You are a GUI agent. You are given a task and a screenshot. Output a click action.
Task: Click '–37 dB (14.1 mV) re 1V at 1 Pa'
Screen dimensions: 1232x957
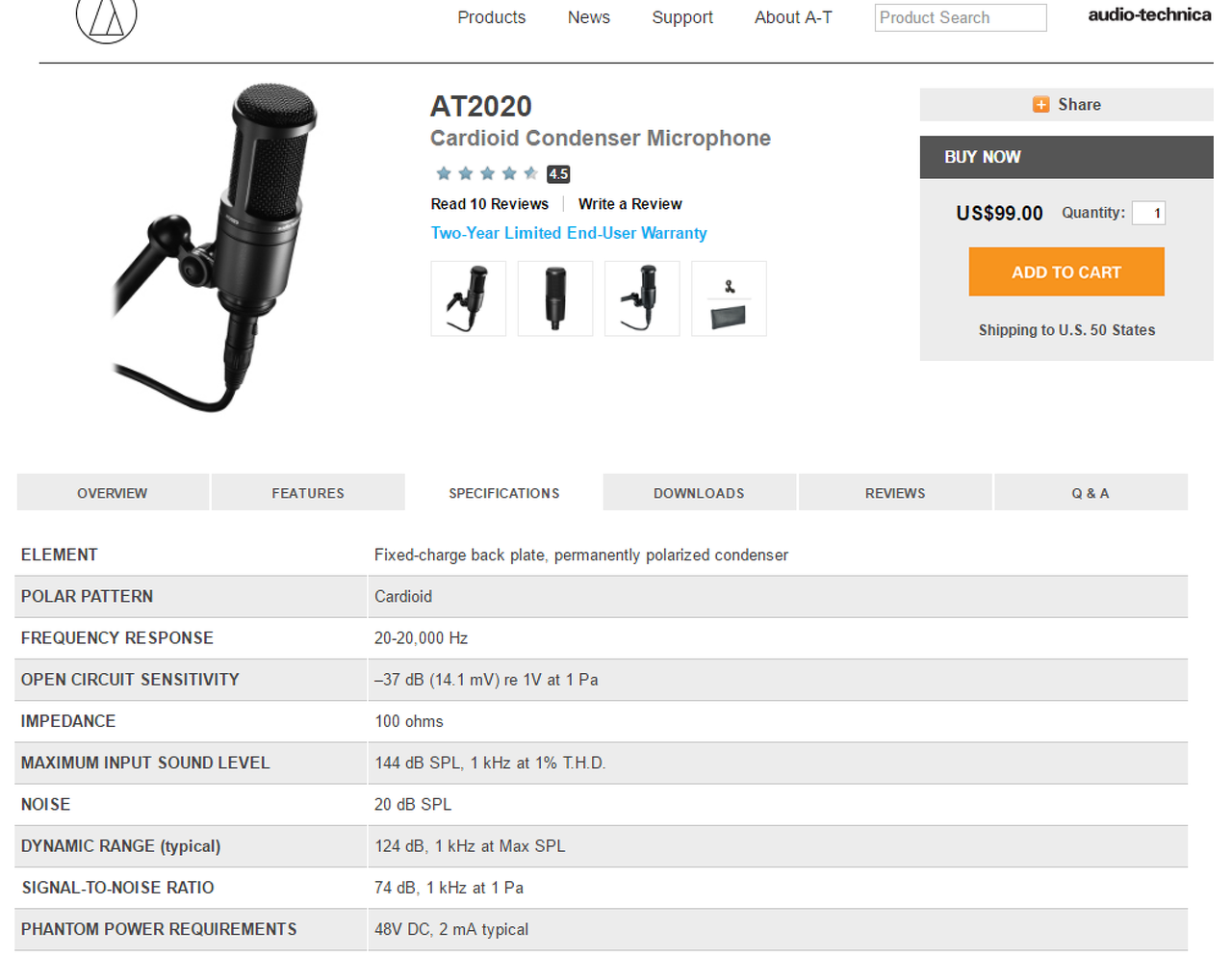[486, 680]
